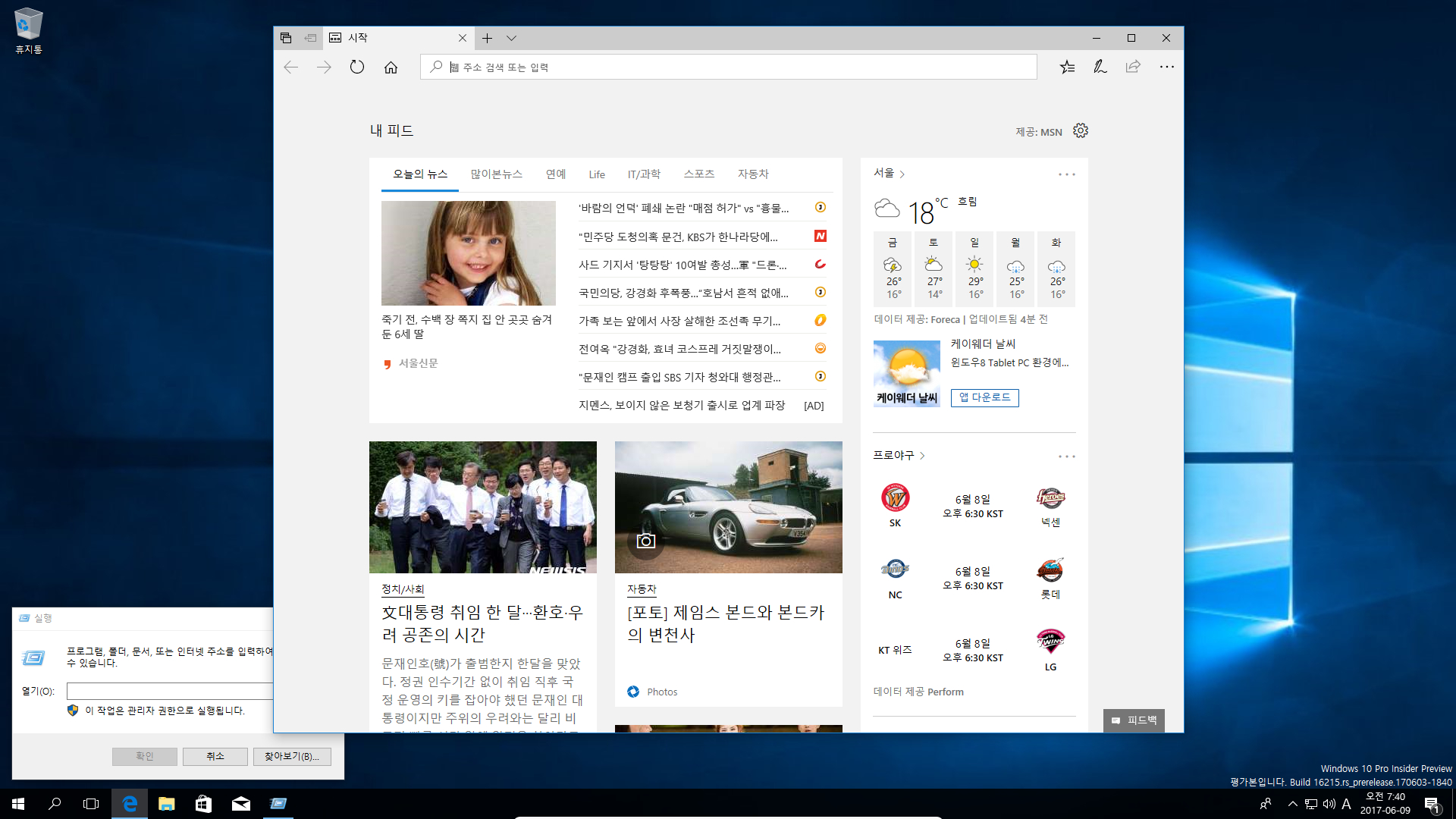The height and width of the screenshot is (819, 1456).
Task: Open weather card more options dots
Action: [x=1067, y=174]
